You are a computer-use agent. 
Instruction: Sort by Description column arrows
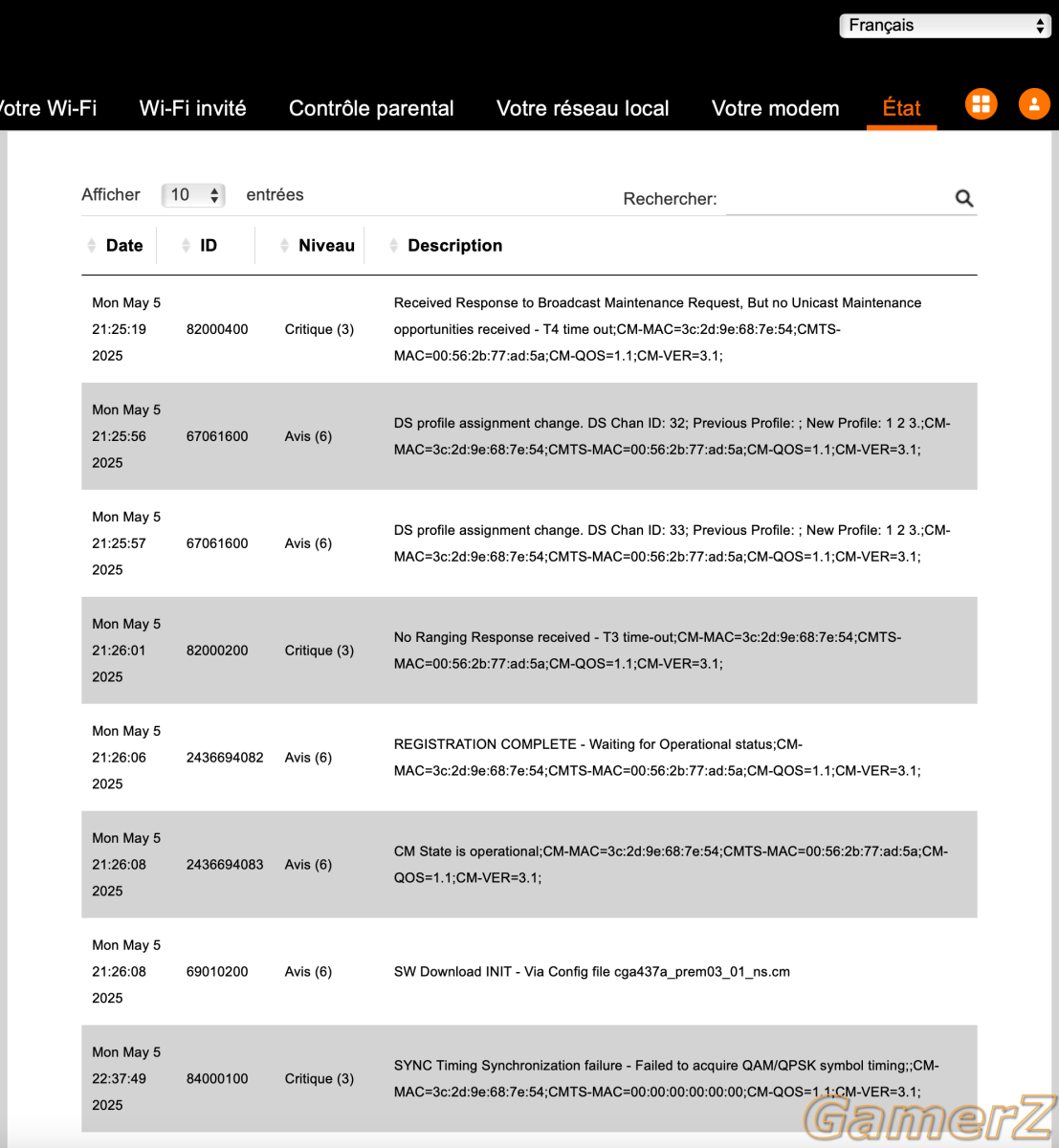pyautogui.click(x=393, y=246)
